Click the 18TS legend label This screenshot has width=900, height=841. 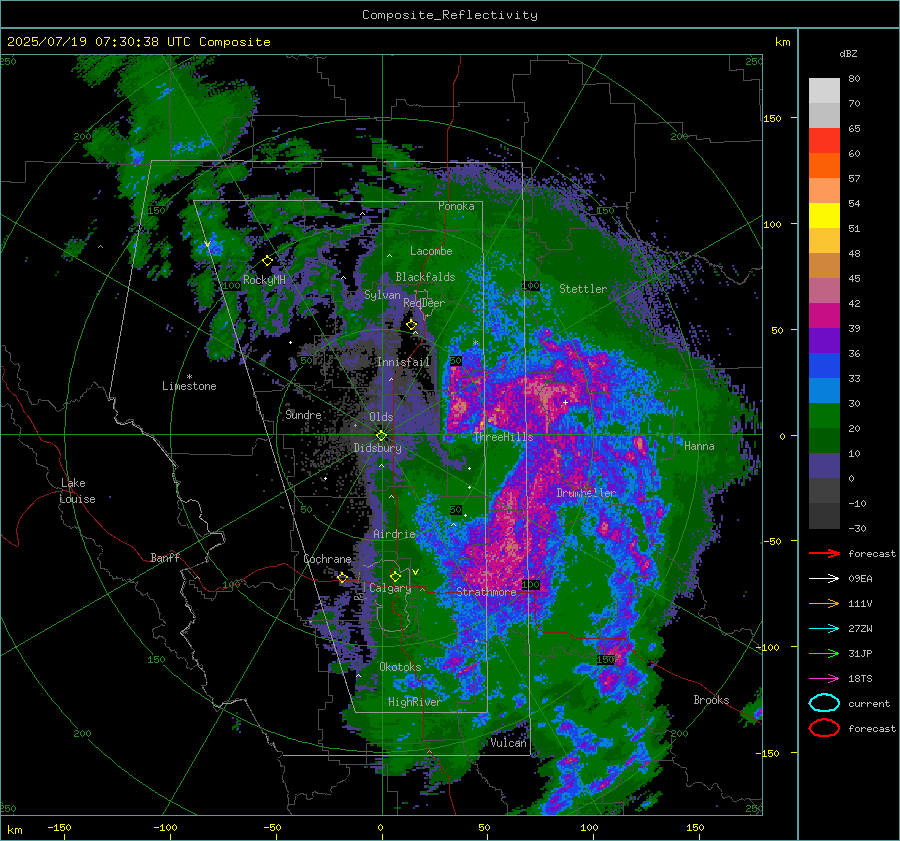860,679
